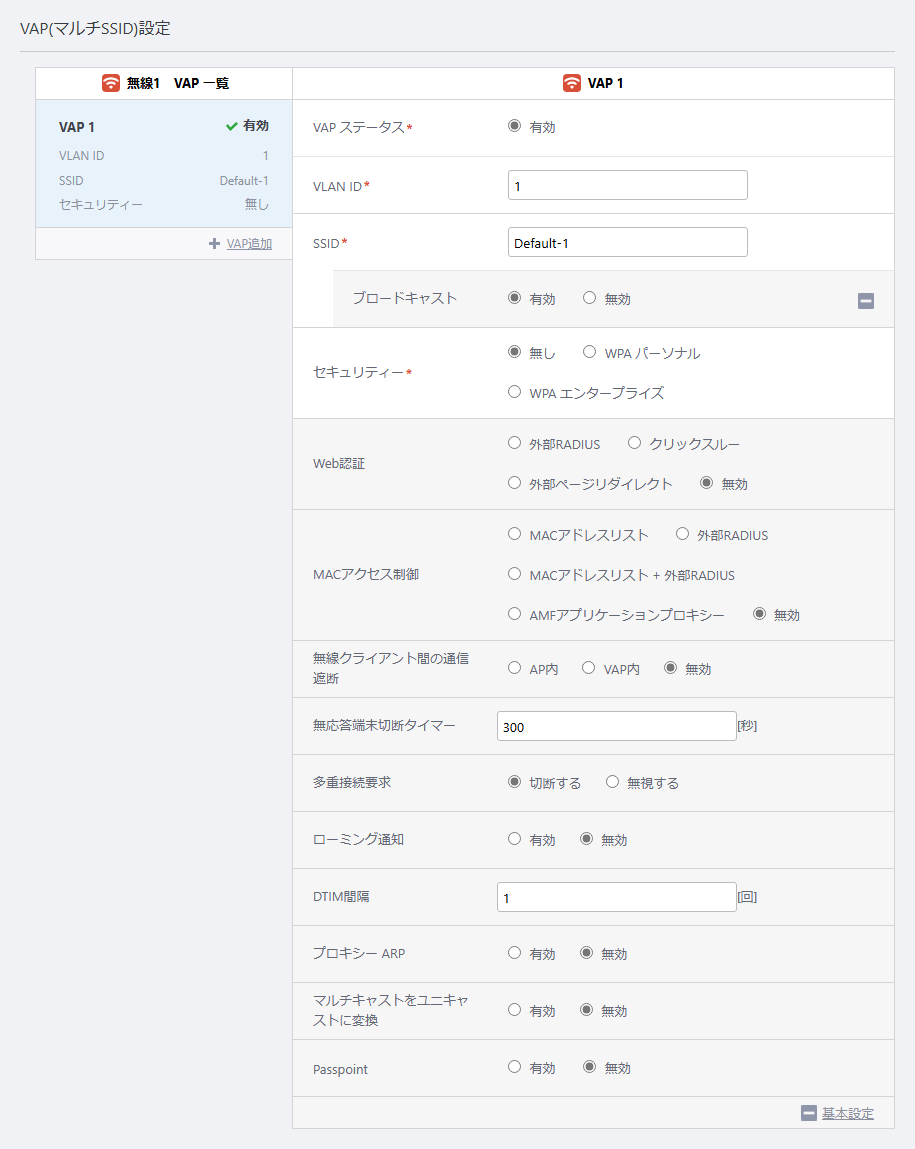Select MACアドレスリスト + 外部RADIUS radio
This screenshot has width=915, height=1149.
pos(514,574)
